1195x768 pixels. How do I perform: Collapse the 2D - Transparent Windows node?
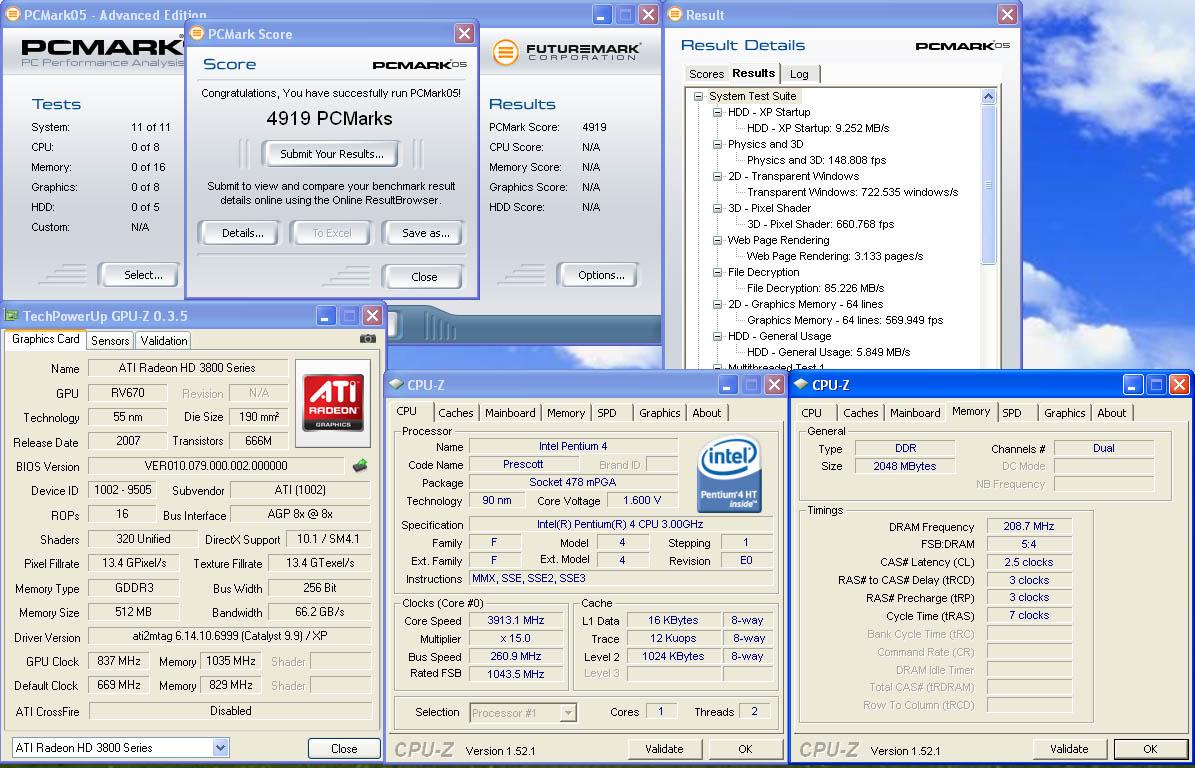pos(717,176)
